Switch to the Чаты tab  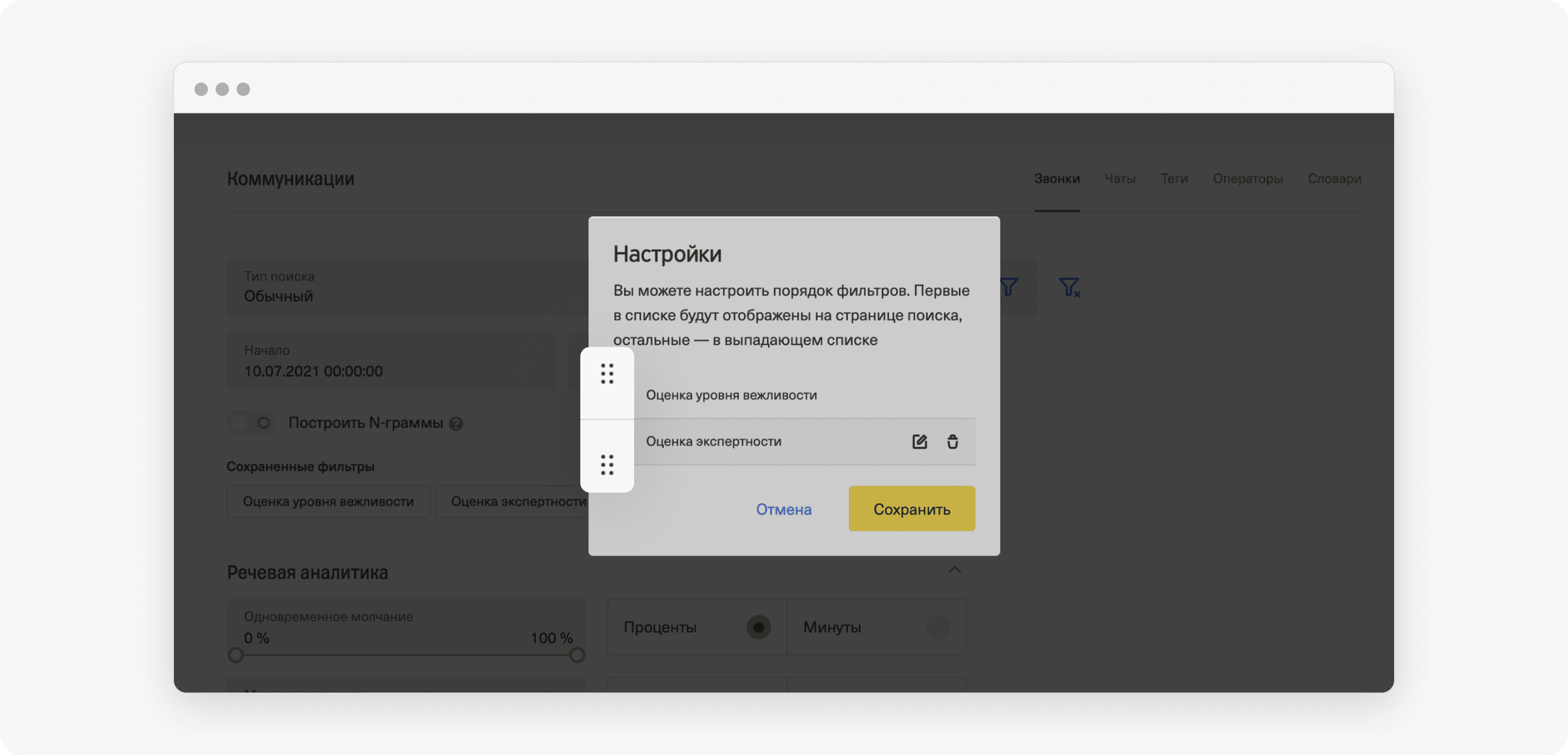[1120, 179]
